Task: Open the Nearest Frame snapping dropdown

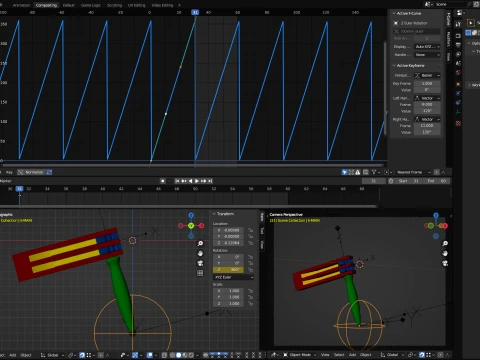Action: (414, 172)
